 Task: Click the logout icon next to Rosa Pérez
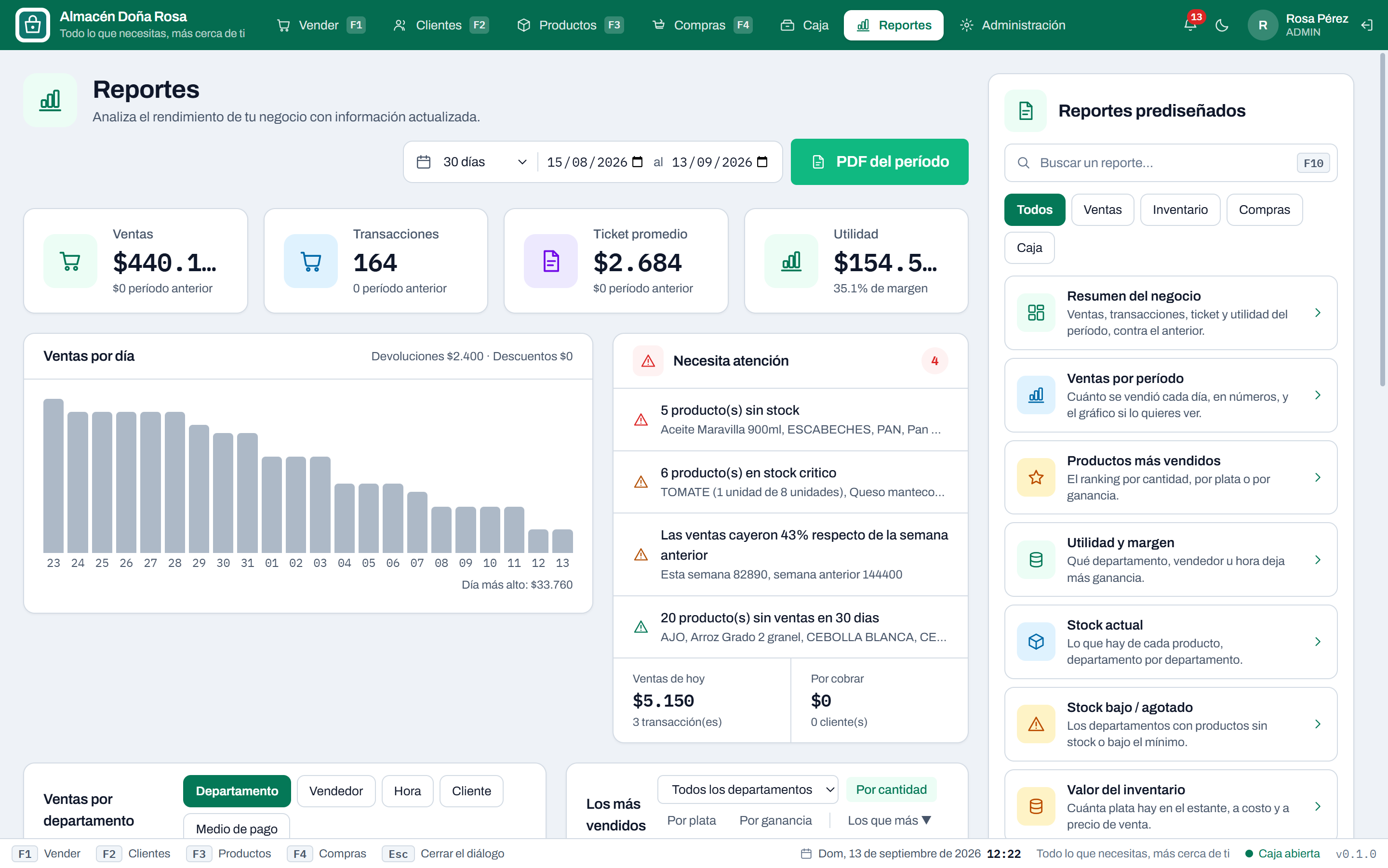pos(1367,25)
